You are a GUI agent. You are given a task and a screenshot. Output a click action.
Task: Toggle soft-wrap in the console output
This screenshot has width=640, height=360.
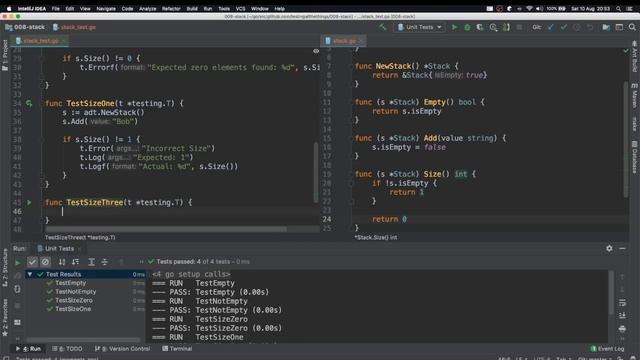click(x=622, y=302)
